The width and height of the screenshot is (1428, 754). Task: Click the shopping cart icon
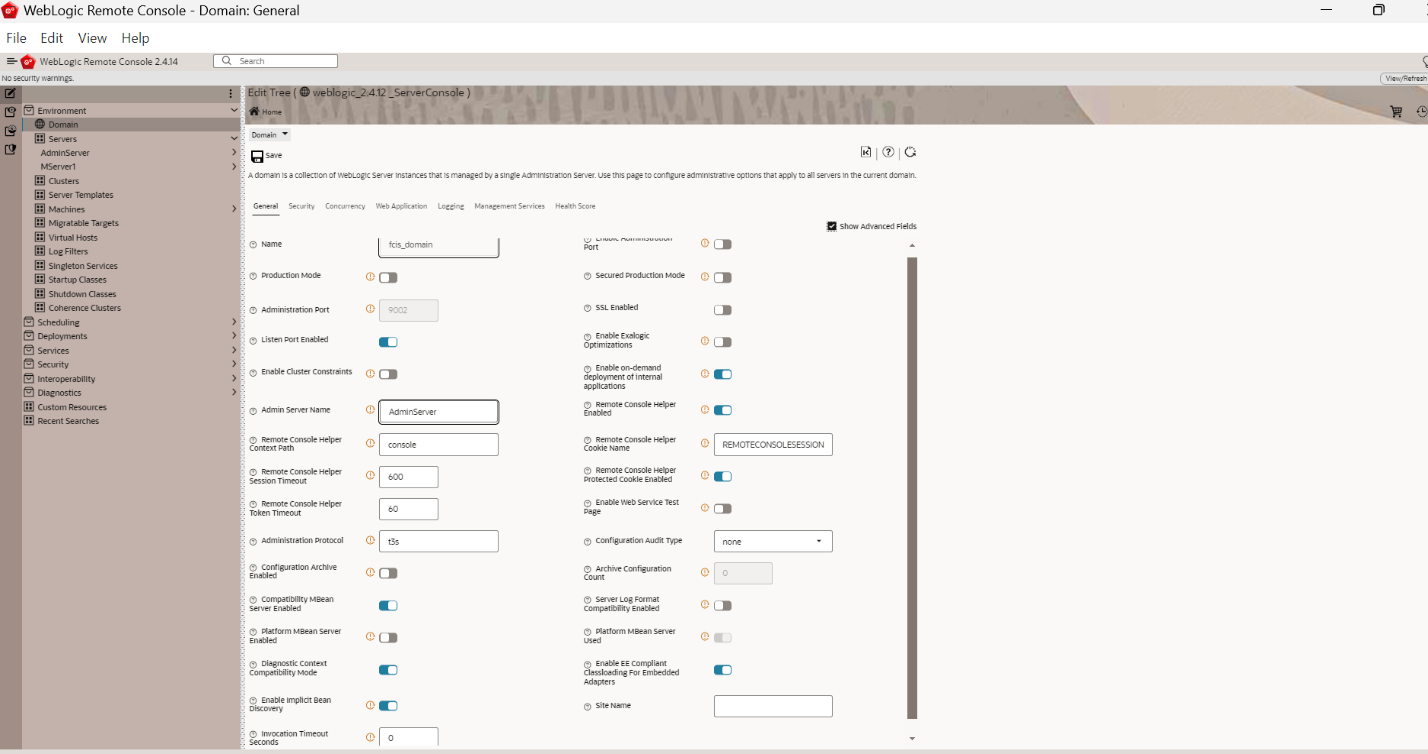point(1396,112)
